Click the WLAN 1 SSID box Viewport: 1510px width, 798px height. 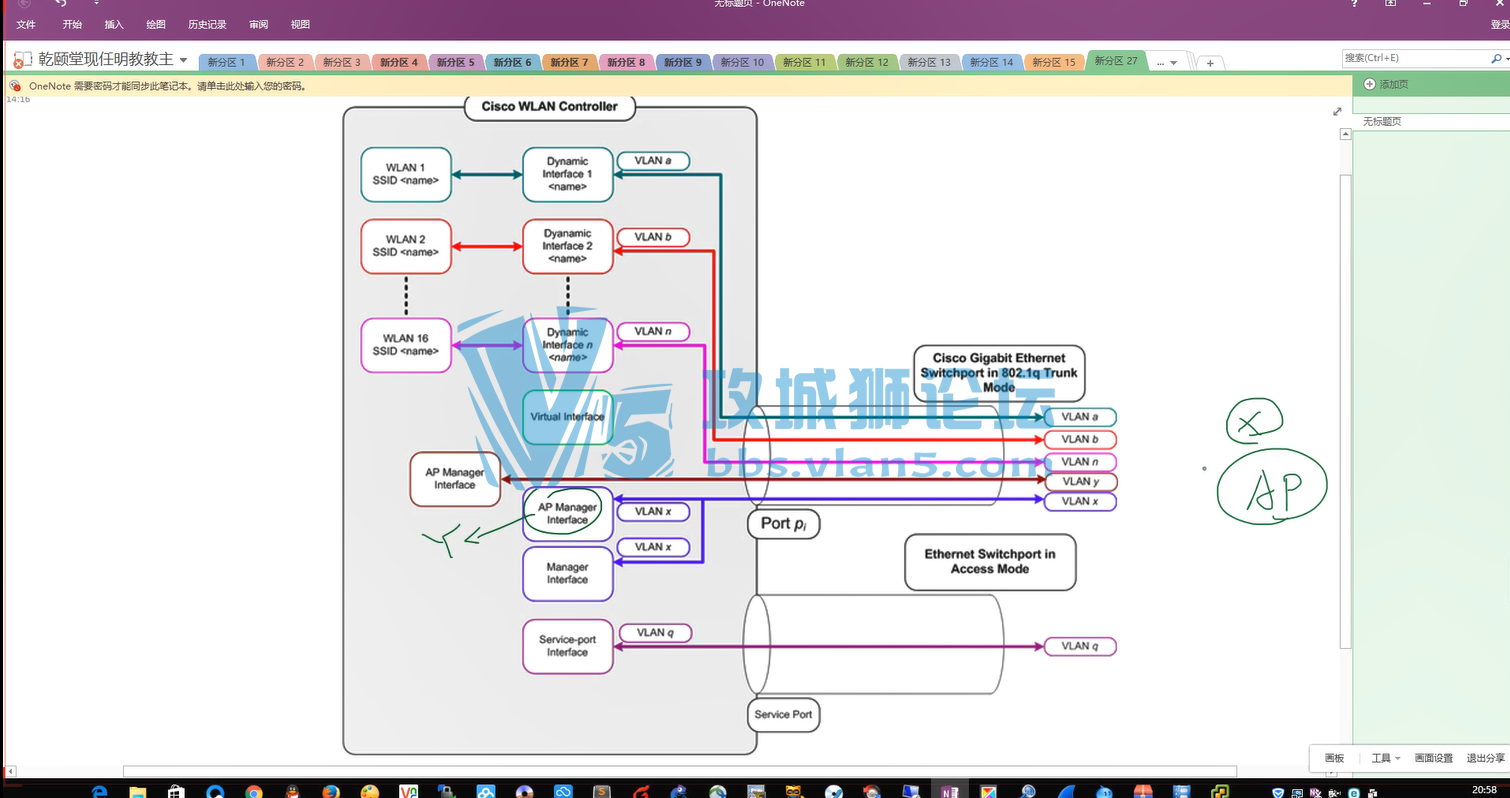point(405,174)
